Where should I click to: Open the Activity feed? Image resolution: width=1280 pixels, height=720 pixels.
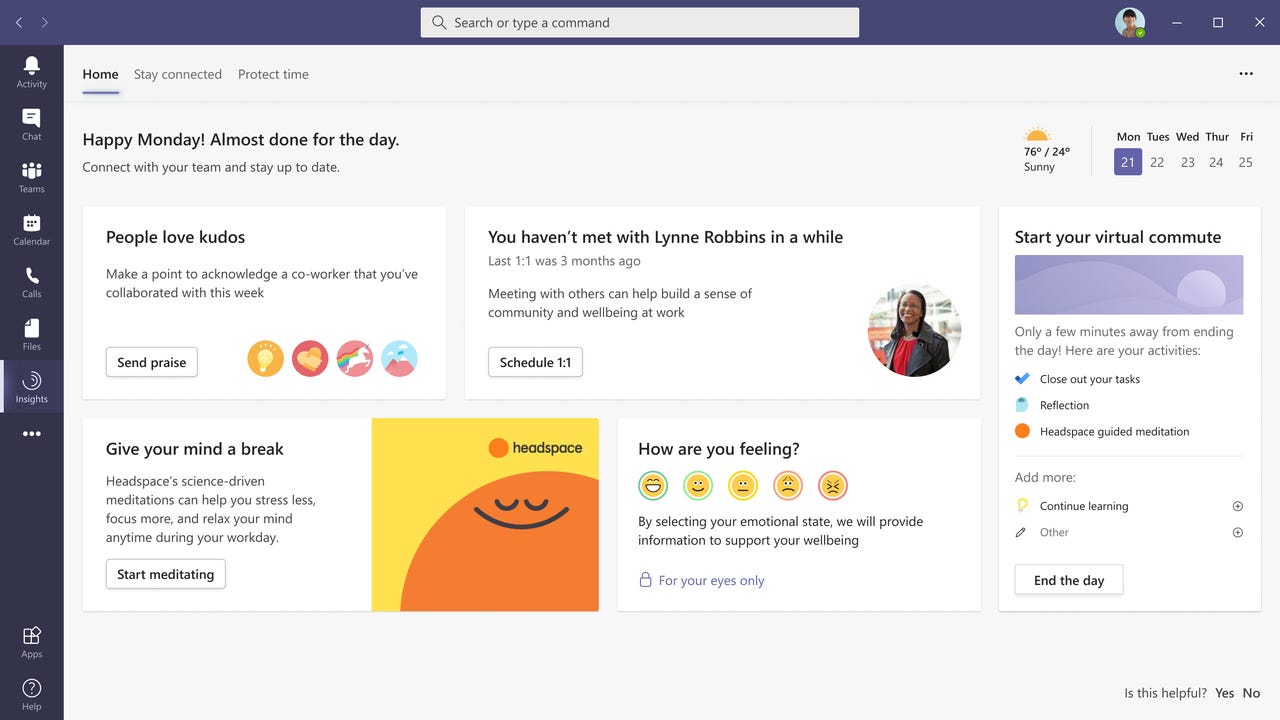point(31,70)
